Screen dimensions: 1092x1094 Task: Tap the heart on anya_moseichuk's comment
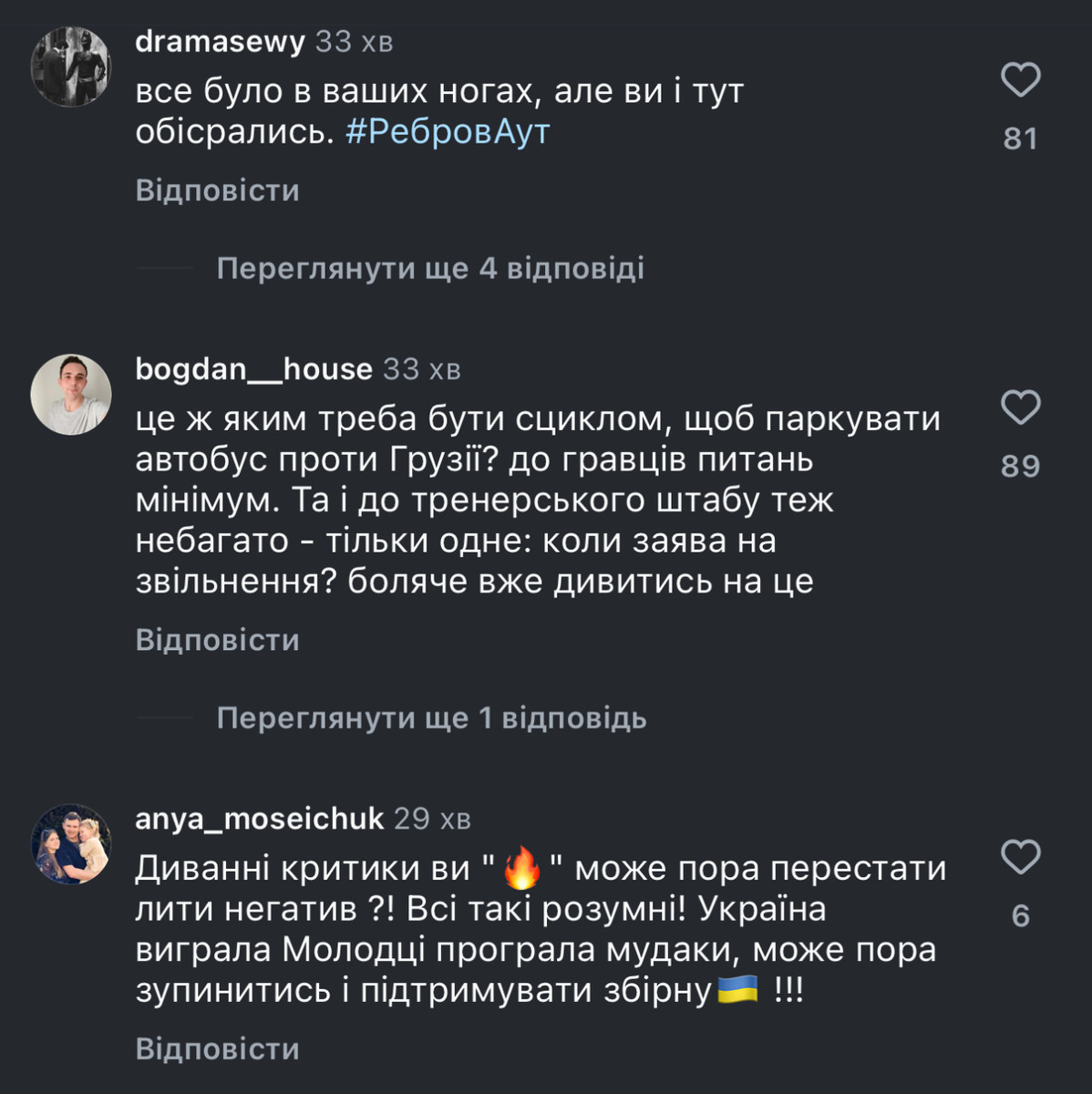1020,858
